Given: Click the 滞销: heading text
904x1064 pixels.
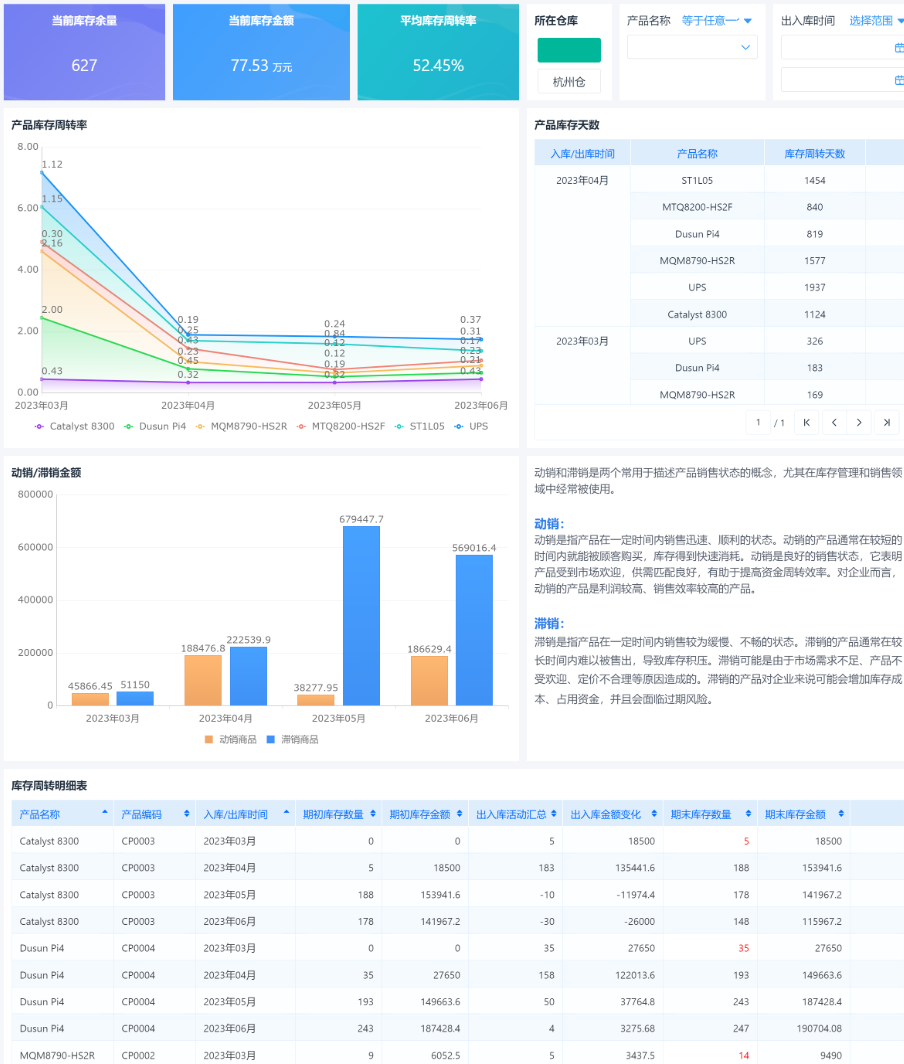Looking at the screenshot, I should click(x=549, y=624).
